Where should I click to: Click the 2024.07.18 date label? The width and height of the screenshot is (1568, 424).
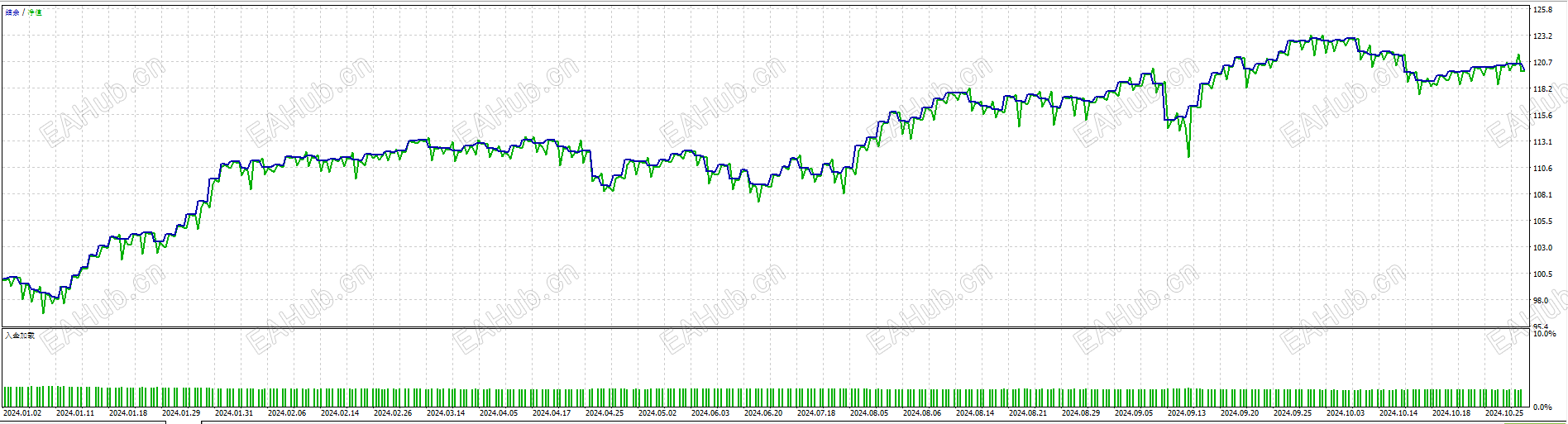point(816,413)
